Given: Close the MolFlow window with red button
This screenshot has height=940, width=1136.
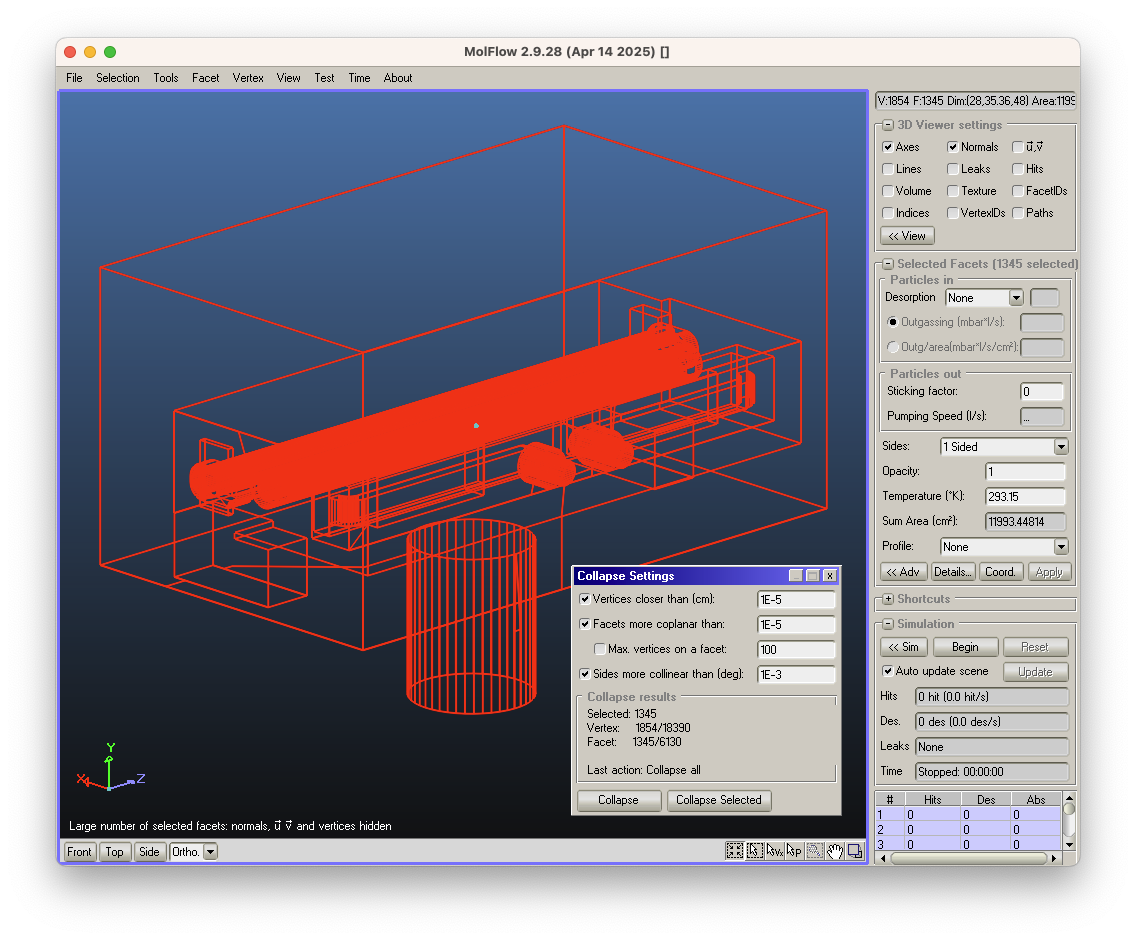Looking at the screenshot, I should click(70, 52).
